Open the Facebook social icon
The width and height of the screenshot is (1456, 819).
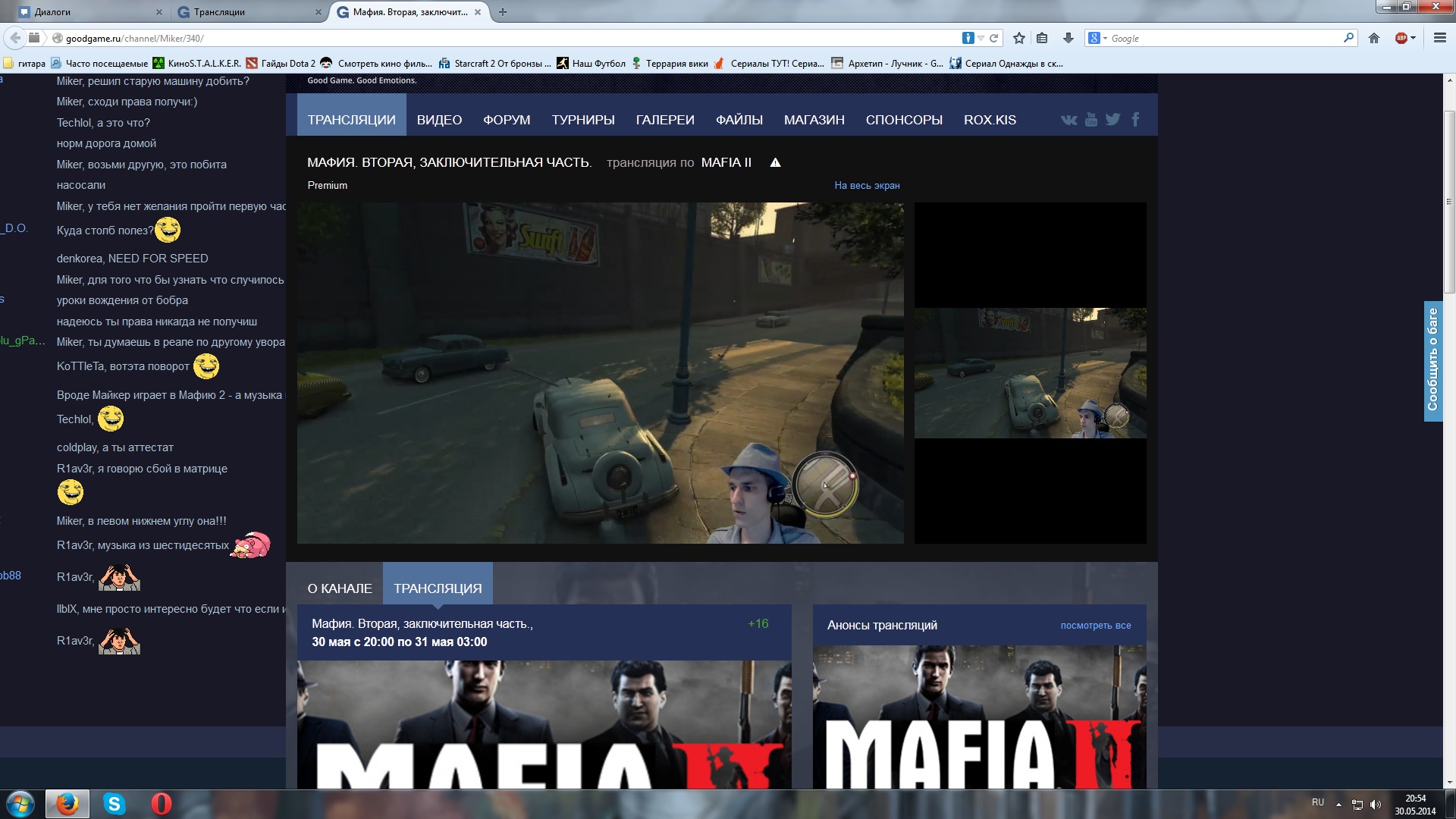[1135, 120]
